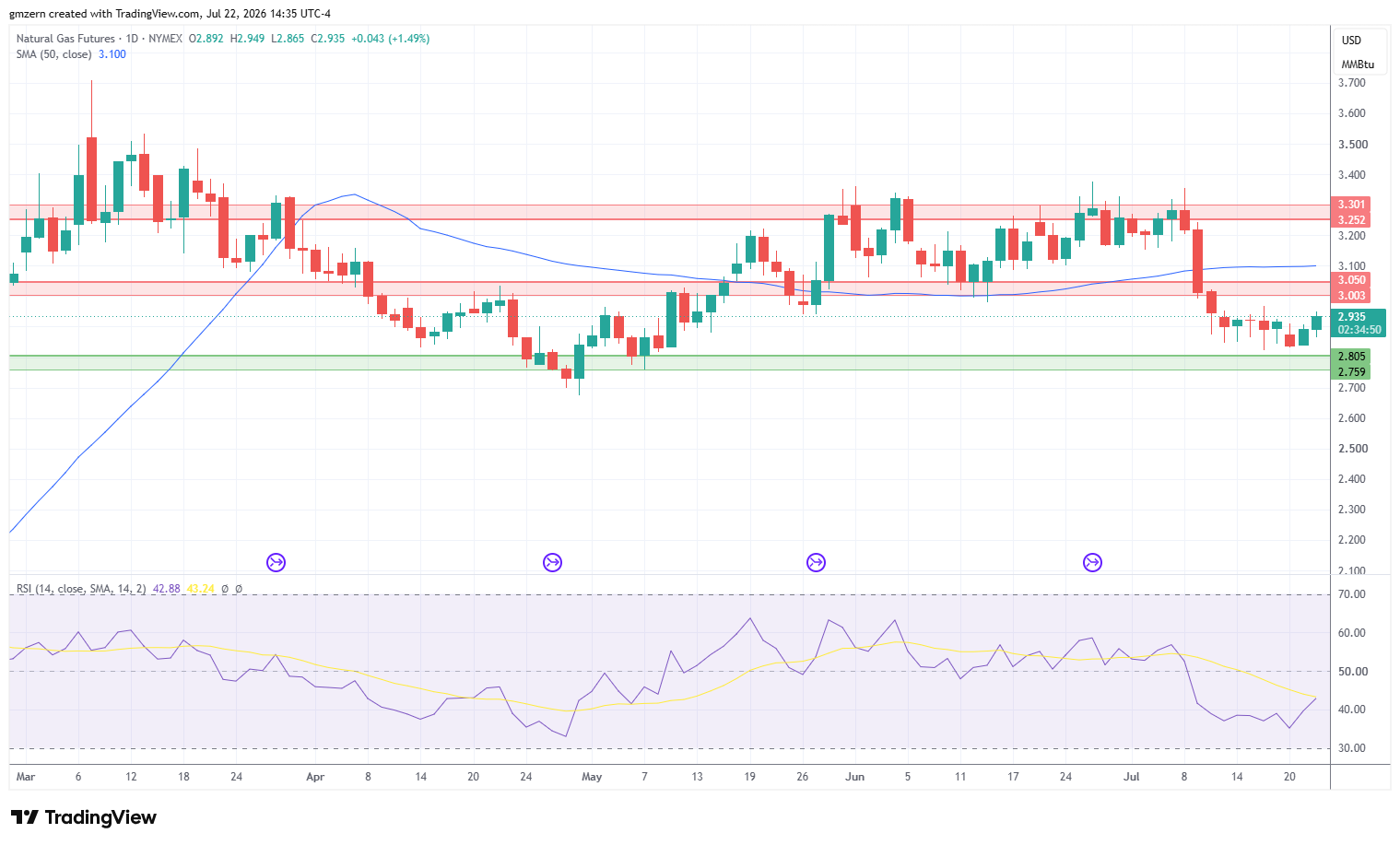Click the RSI (14, close, SMA, 14, 2) legend
This screenshot has height=845, width=1400.
tap(81, 589)
